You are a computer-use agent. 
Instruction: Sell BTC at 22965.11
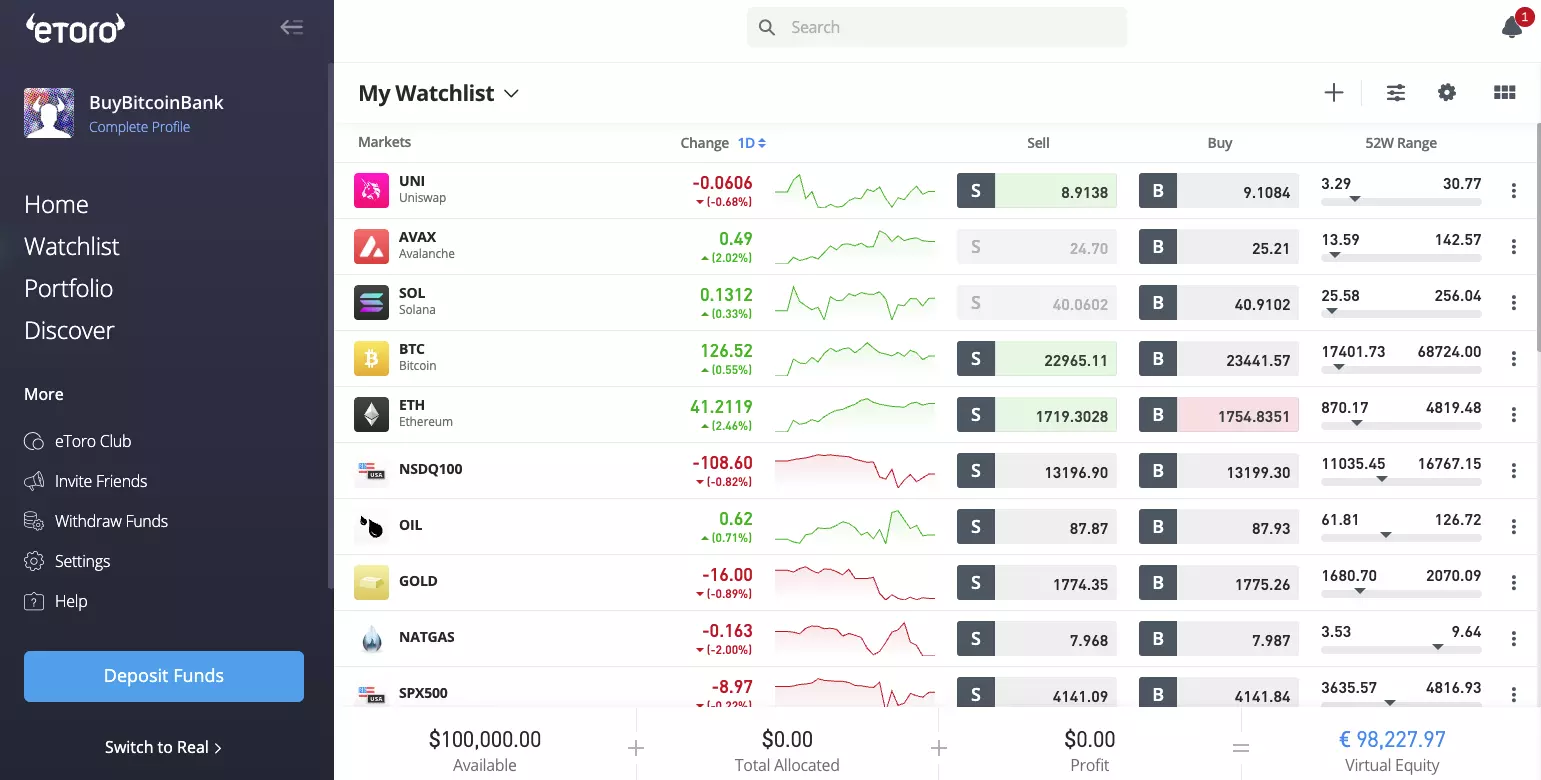pyautogui.click(x=1037, y=359)
